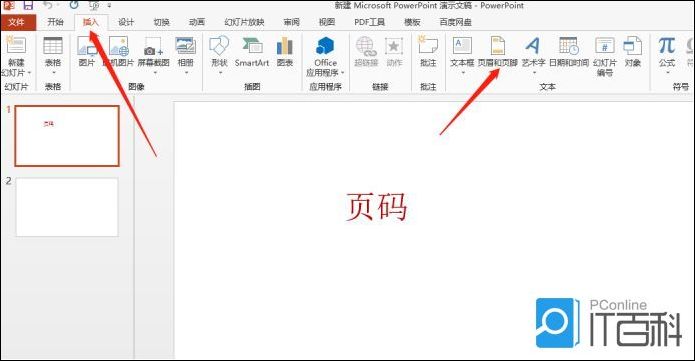Select the Insert (插入) tab
Screen dimensions: 695x361
pos(91,22)
